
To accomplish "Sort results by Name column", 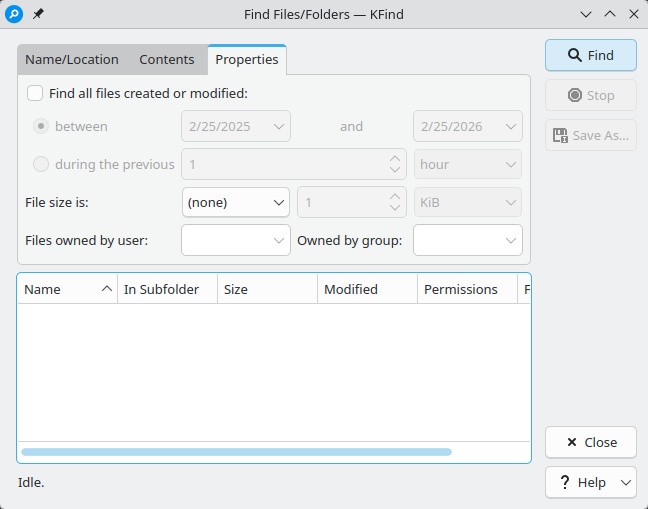I will click(x=68, y=290).
